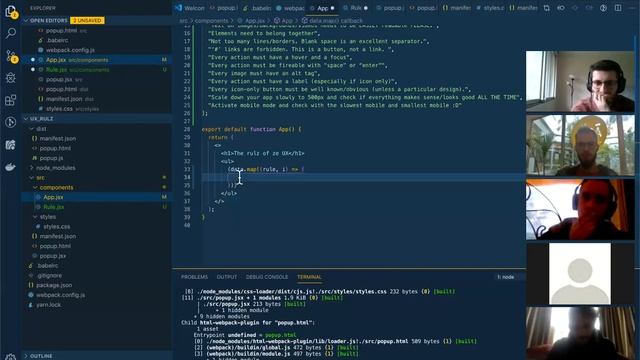Open the Manage gear at the activity bar bottom
Viewport: 640px width, 360px height.
tap(11, 356)
